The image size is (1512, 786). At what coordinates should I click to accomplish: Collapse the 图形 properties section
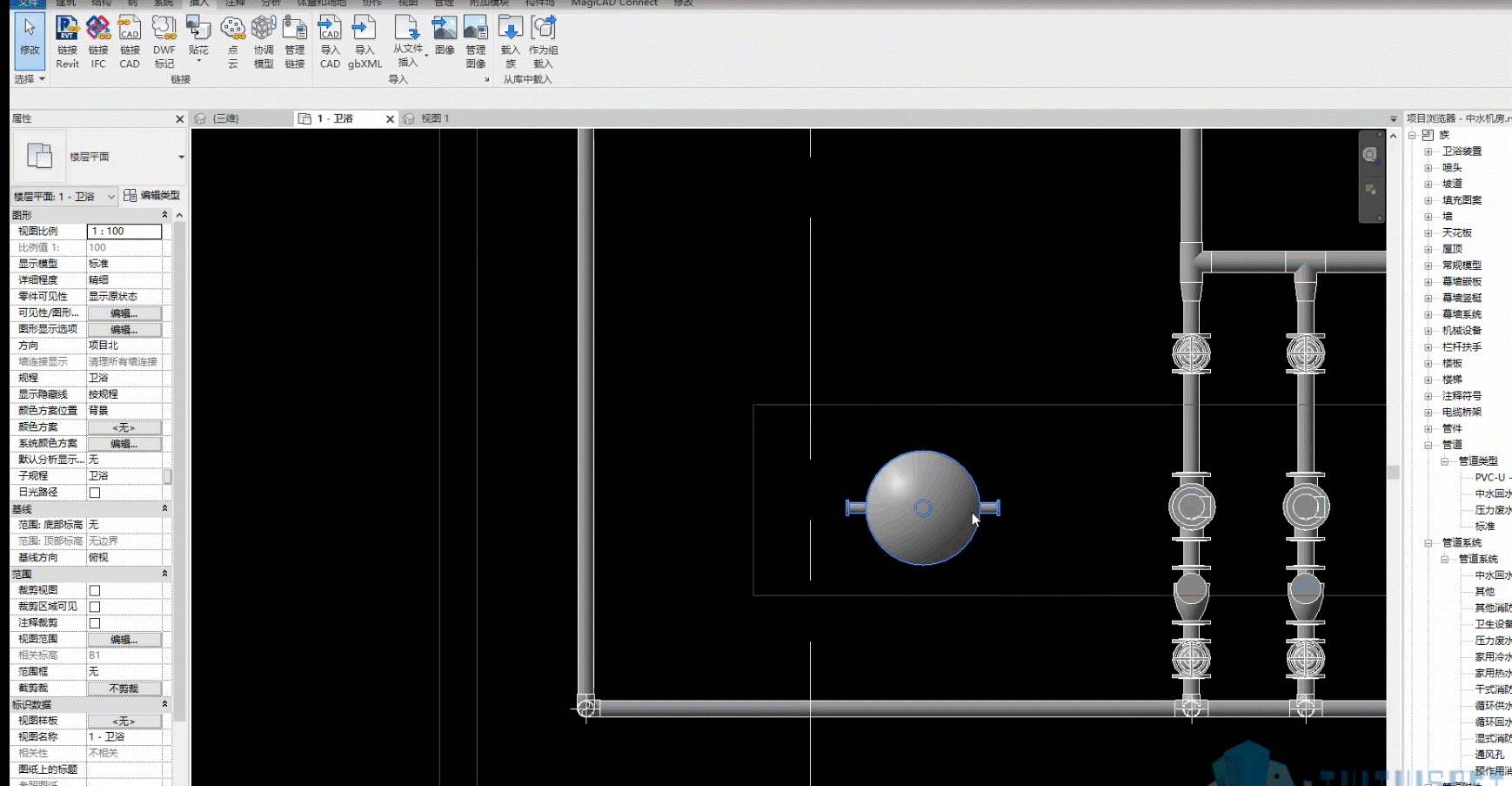[x=164, y=215]
